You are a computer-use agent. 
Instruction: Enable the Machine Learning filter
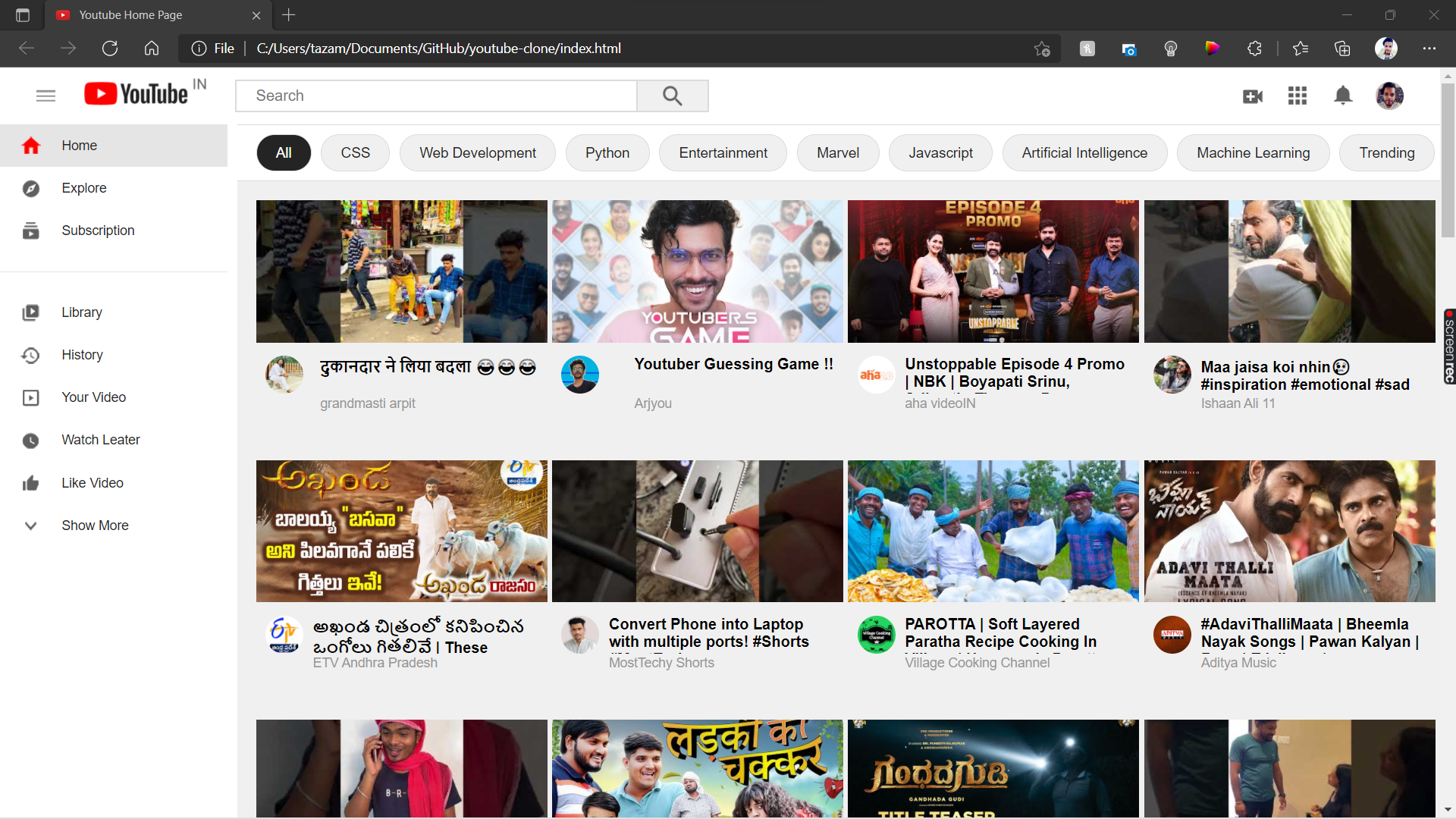click(x=1253, y=152)
